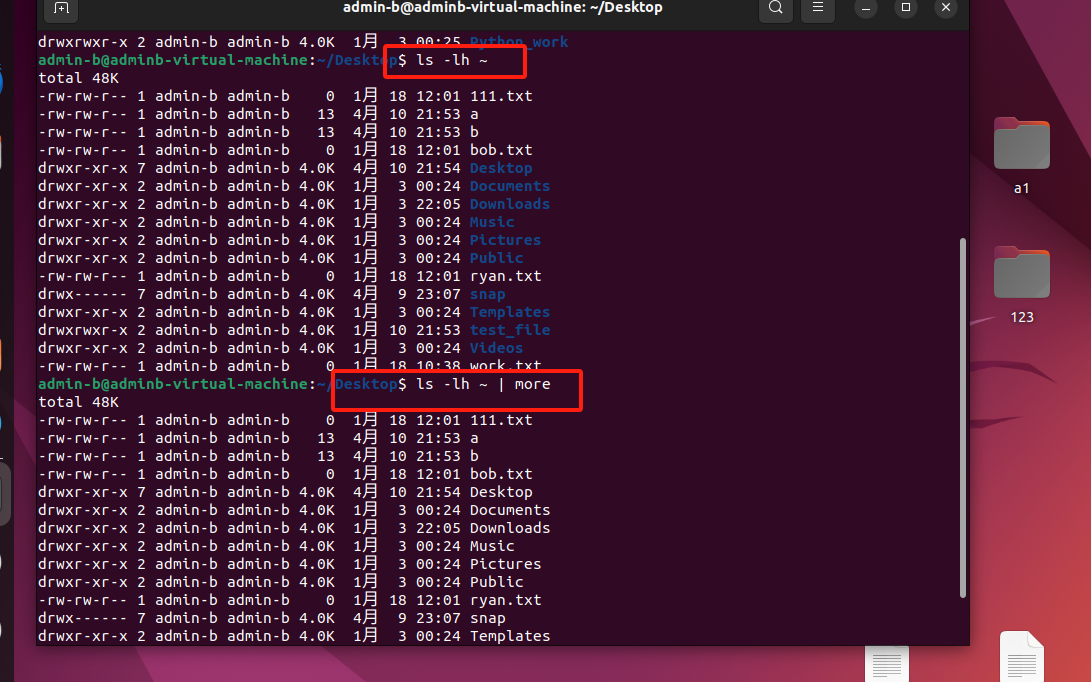
Task: Click blue Downloads directory entry
Action: point(509,205)
